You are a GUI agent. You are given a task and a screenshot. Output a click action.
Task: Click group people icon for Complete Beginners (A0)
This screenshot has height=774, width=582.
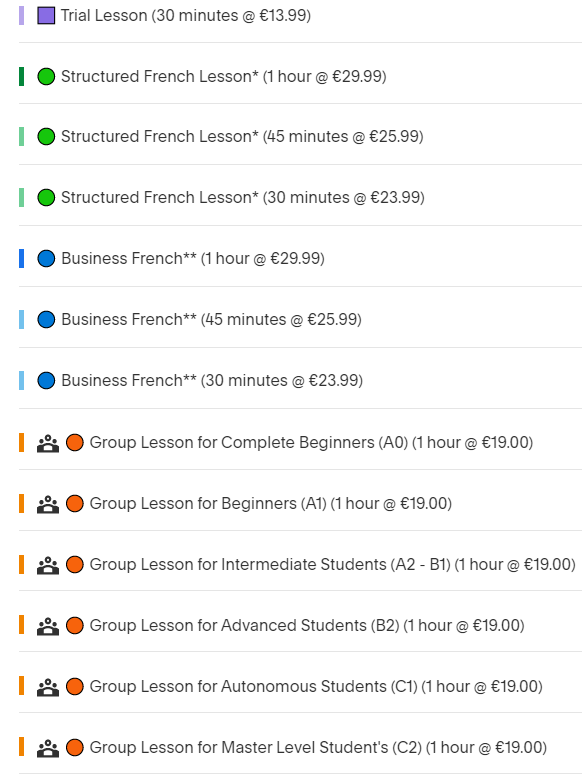point(48,443)
